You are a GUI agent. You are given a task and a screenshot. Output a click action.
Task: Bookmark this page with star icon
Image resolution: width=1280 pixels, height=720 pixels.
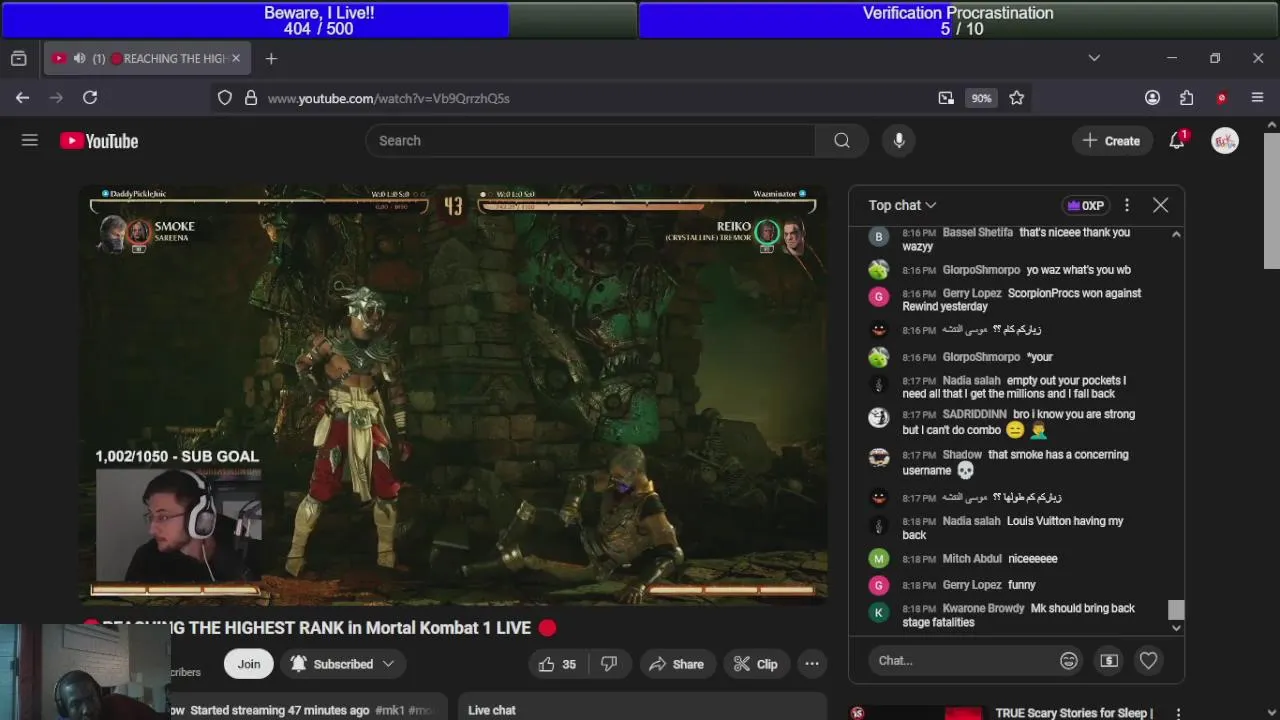tap(1017, 98)
